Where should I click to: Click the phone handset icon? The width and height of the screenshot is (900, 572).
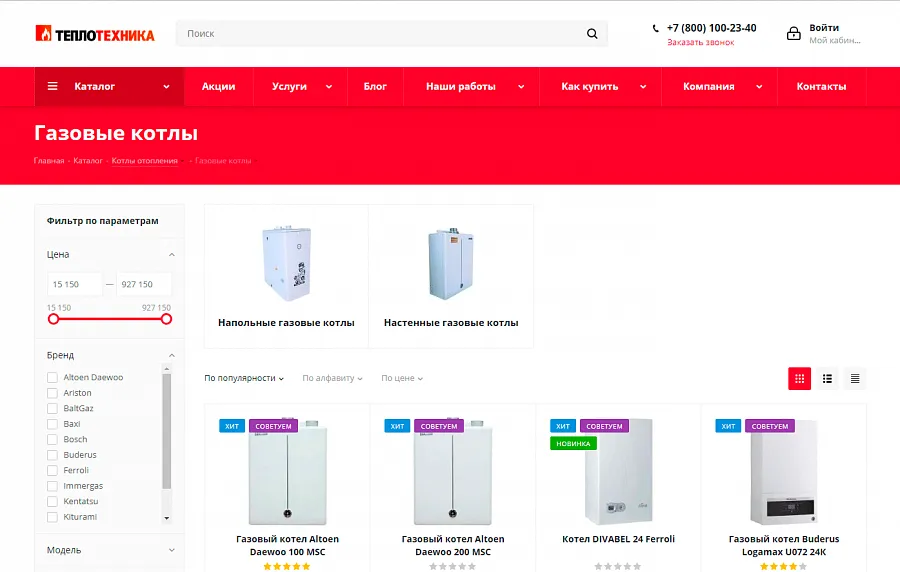coord(655,28)
